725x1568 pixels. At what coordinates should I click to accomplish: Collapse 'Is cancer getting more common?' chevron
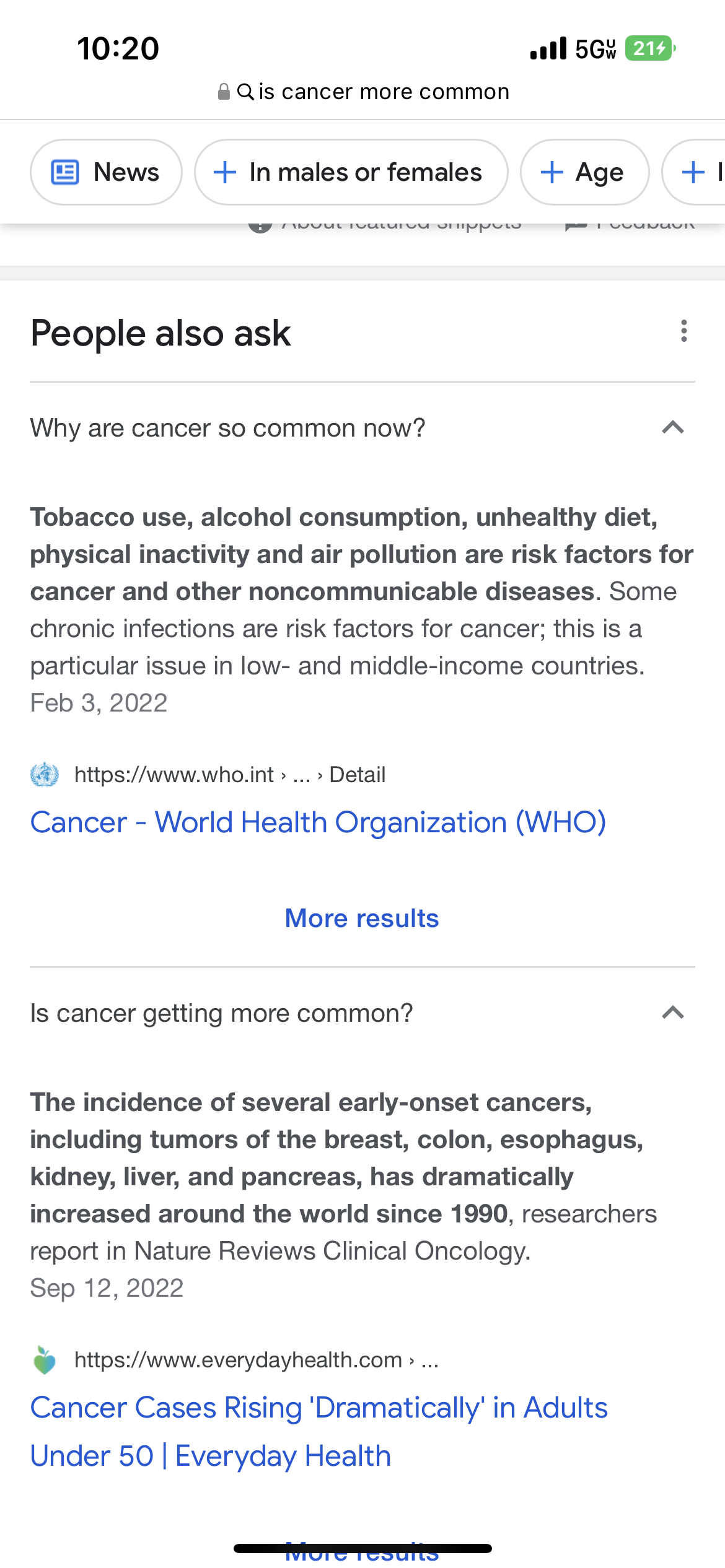pyautogui.click(x=672, y=1013)
